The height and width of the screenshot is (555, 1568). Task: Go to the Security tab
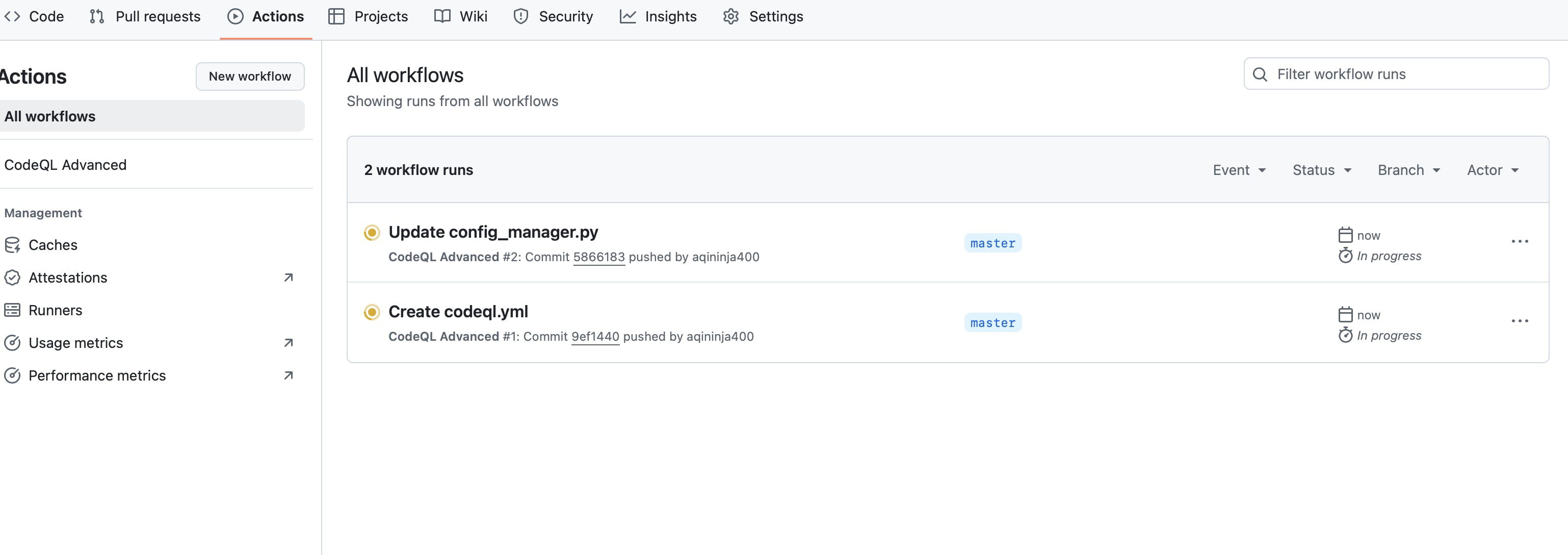point(553,16)
